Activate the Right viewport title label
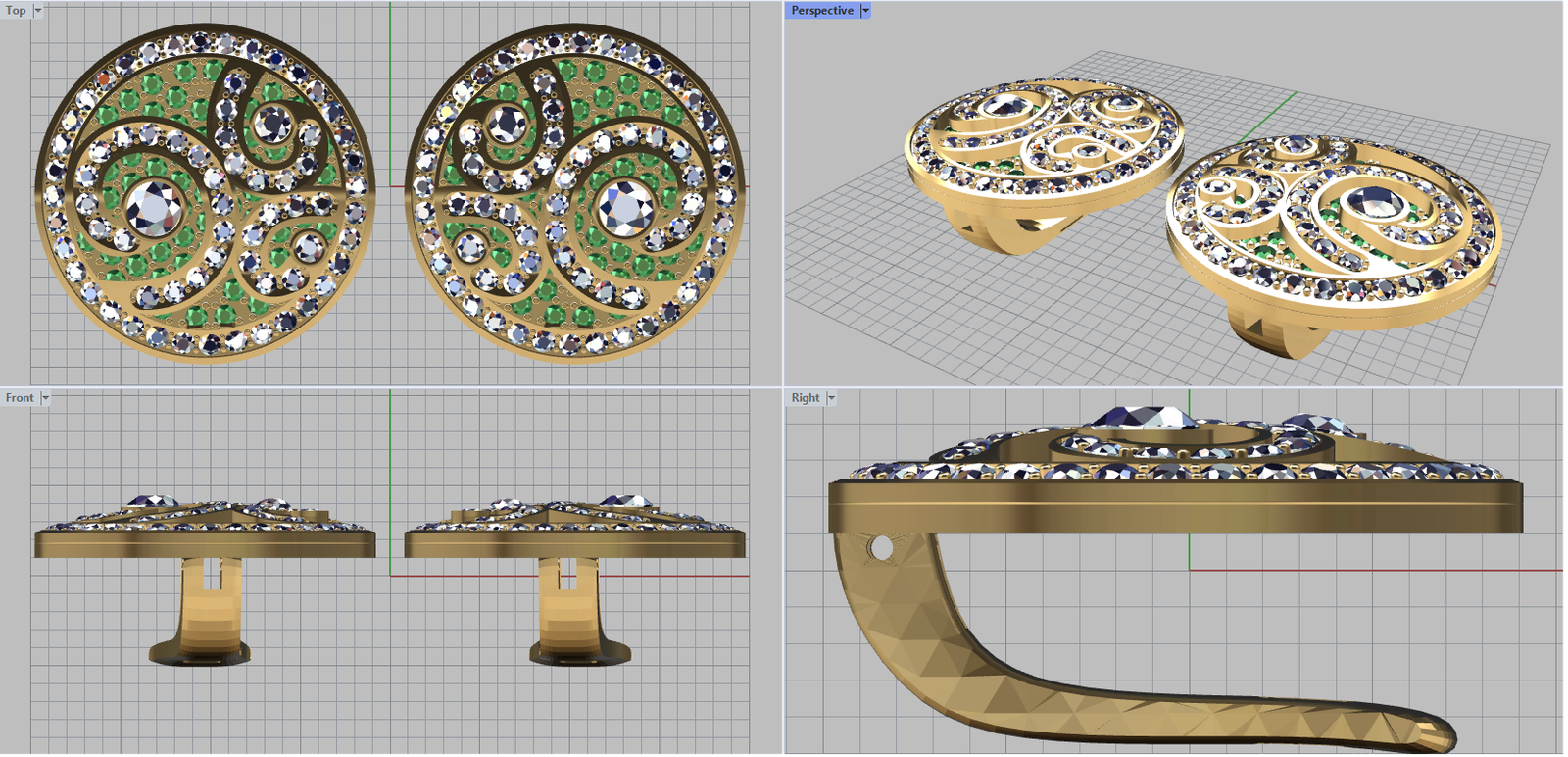The height and width of the screenshot is (757, 1568). pos(805,398)
